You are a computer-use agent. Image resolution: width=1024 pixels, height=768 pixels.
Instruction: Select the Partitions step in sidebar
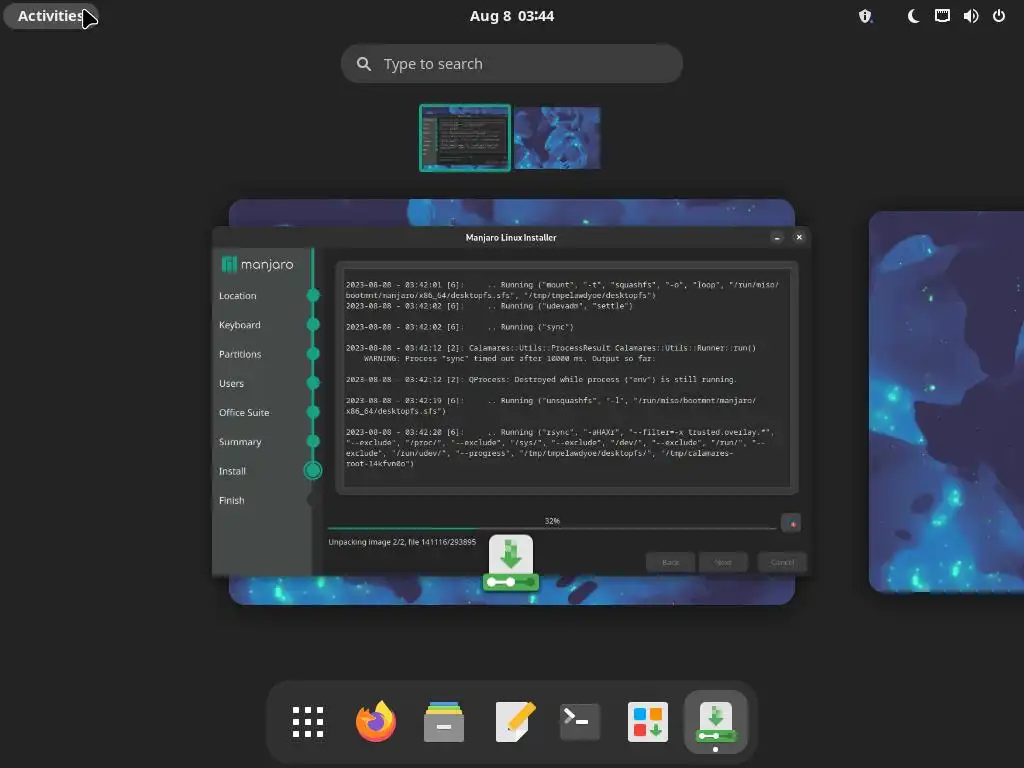(240, 354)
